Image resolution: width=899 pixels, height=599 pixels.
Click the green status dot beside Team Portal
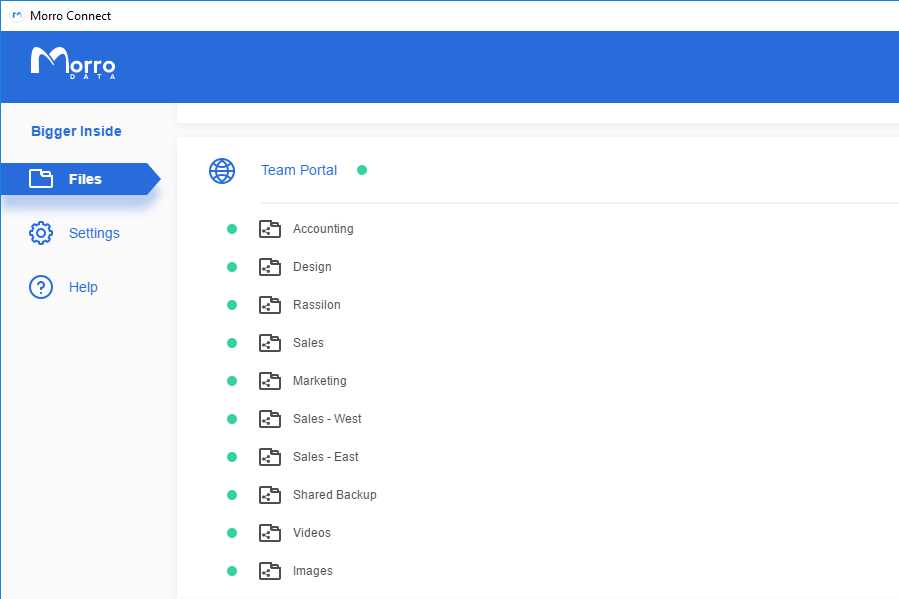click(x=362, y=170)
